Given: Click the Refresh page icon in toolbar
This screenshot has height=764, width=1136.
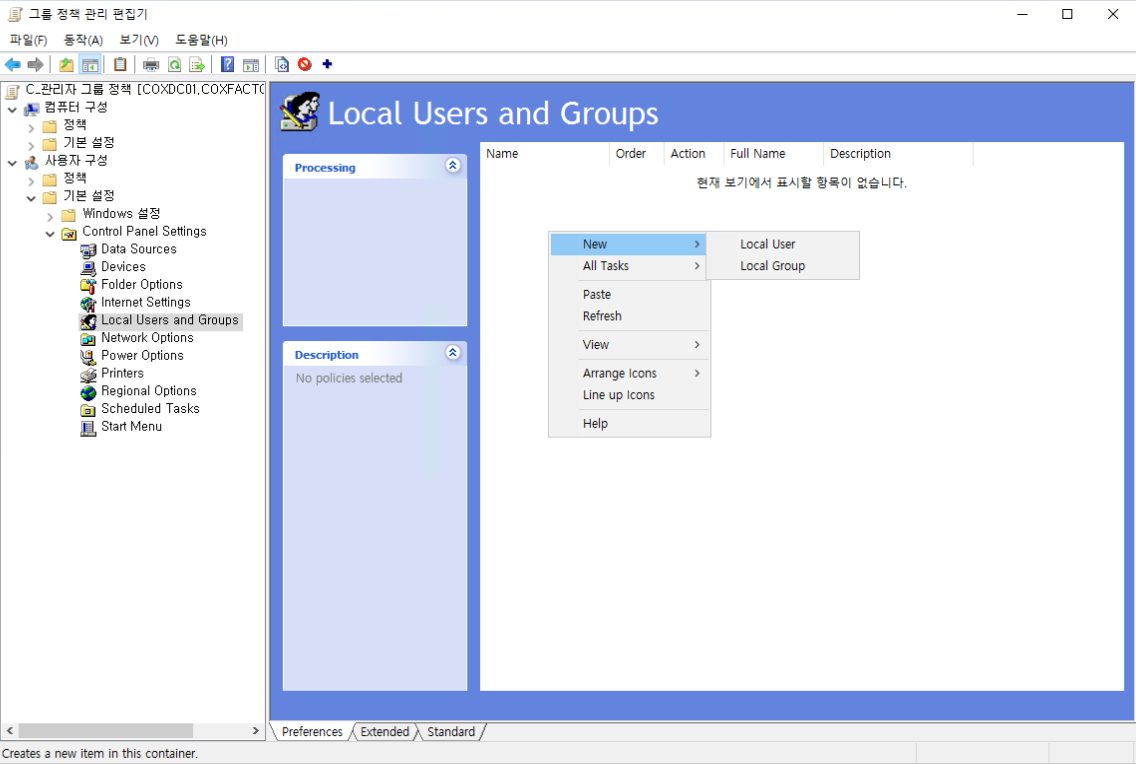Looking at the screenshot, I should tap(175, 64).
